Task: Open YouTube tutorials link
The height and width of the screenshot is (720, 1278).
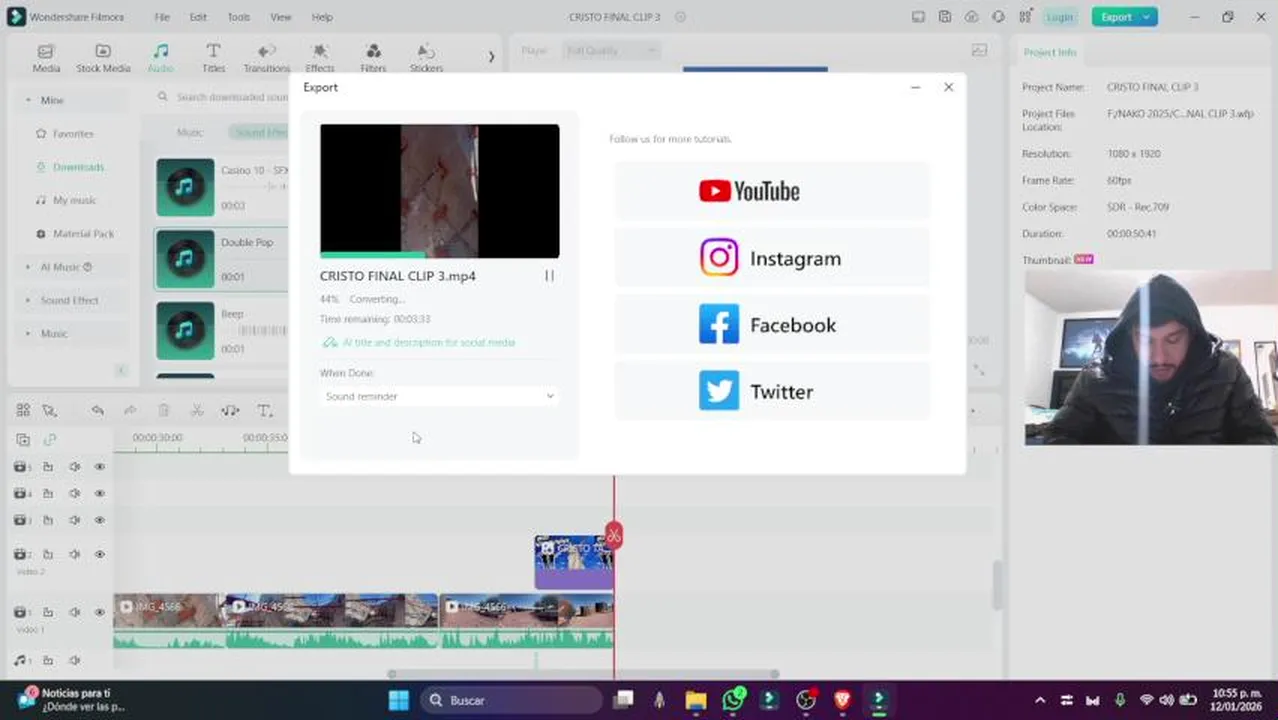Action: [x=772, y=191]
